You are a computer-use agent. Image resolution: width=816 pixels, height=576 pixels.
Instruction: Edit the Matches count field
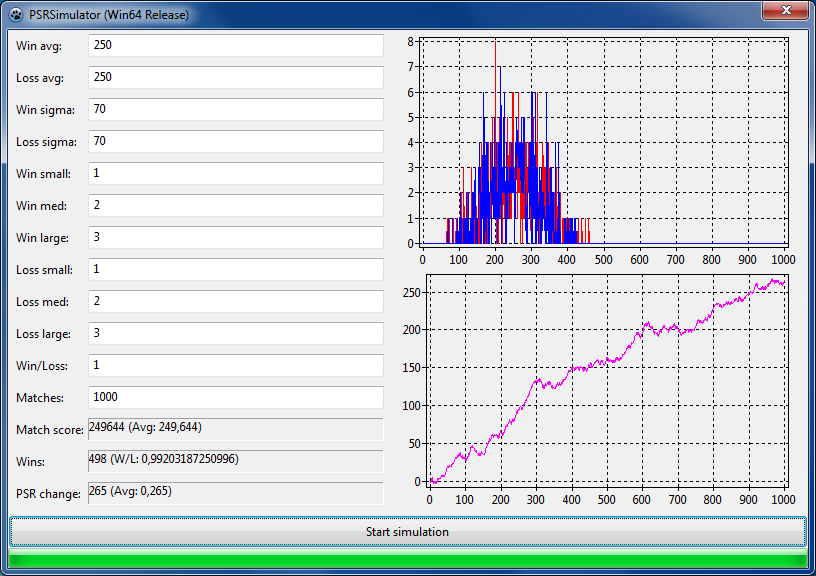click(236, 398)
